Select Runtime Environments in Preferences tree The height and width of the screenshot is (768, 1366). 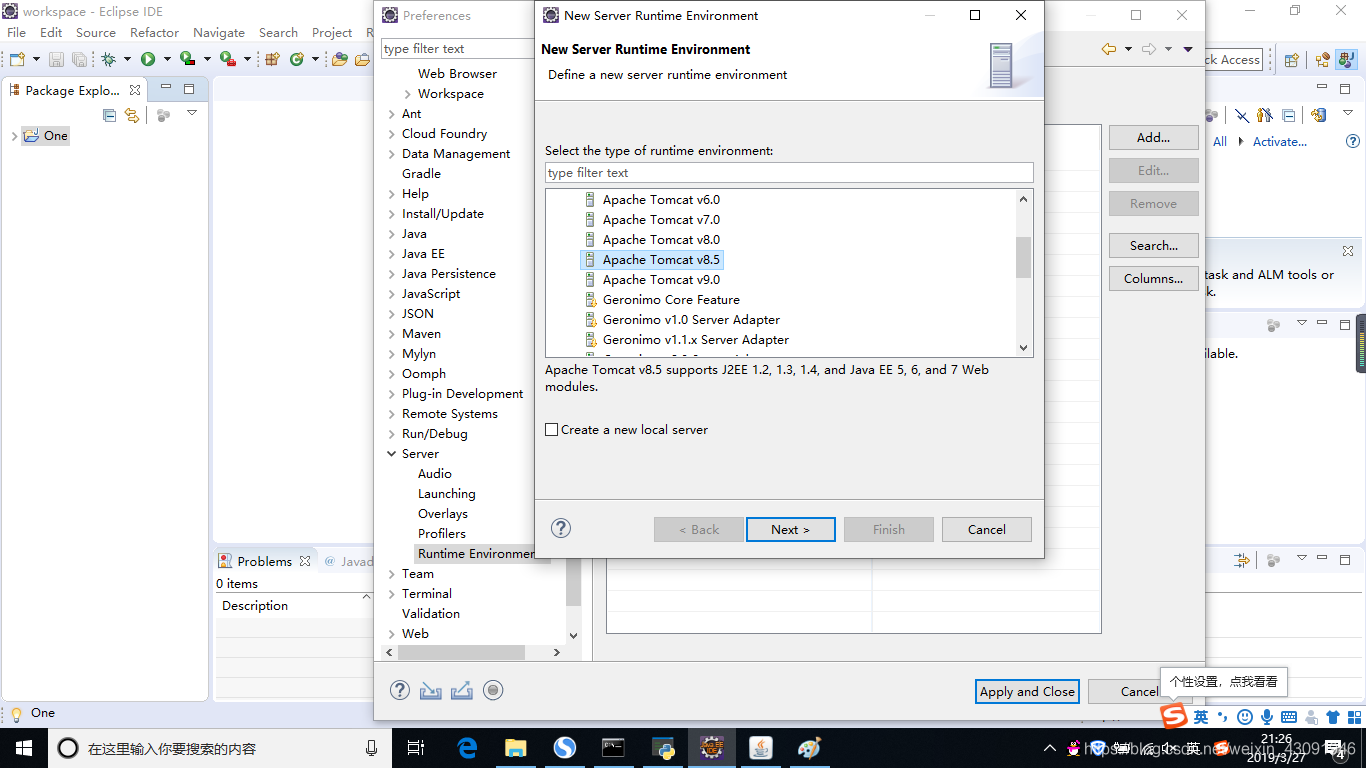[476, 554]
